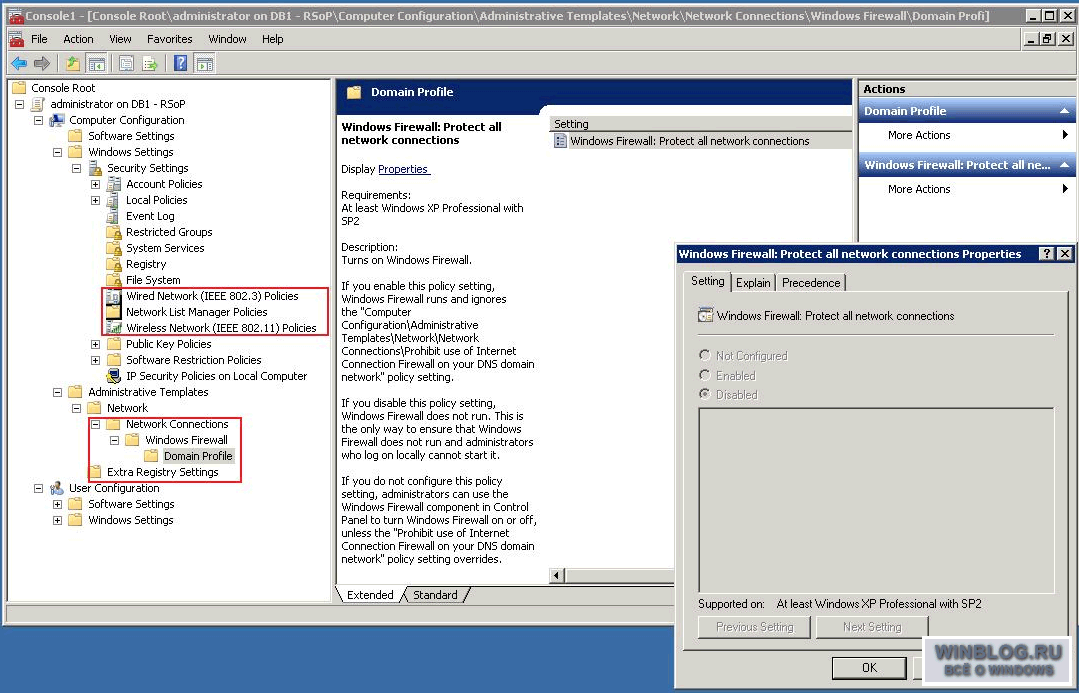Click the OK button in dialog
This screenshot has width=1079, height=693.
[x=869, y=668]
